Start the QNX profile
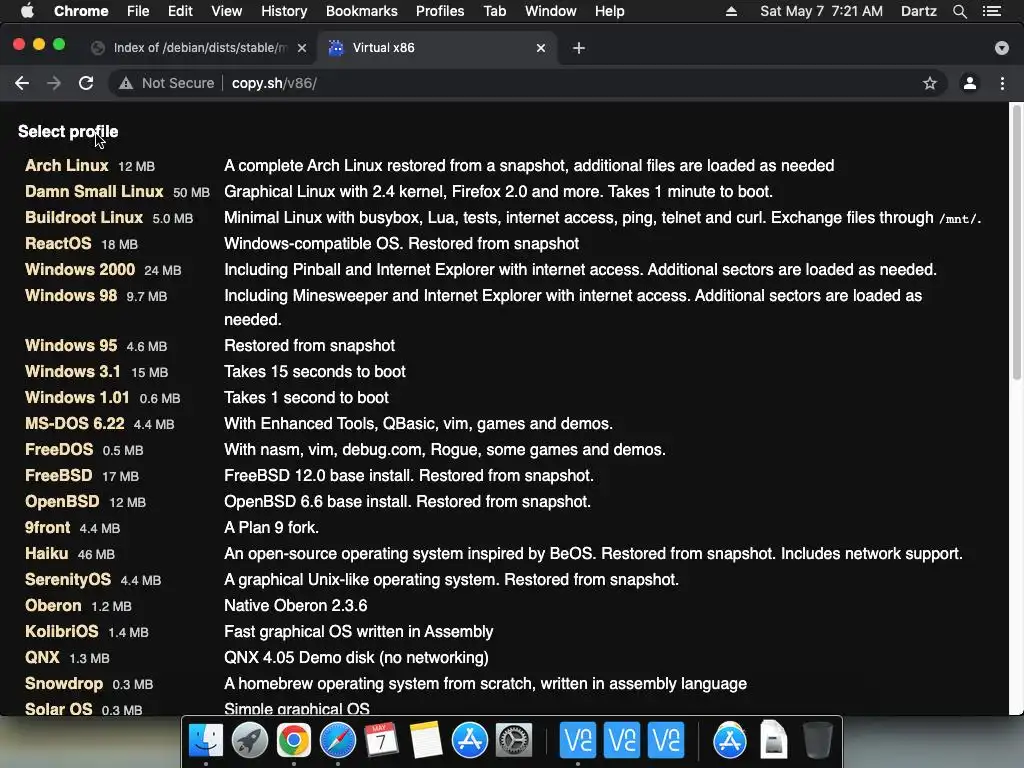 [42, 658]
